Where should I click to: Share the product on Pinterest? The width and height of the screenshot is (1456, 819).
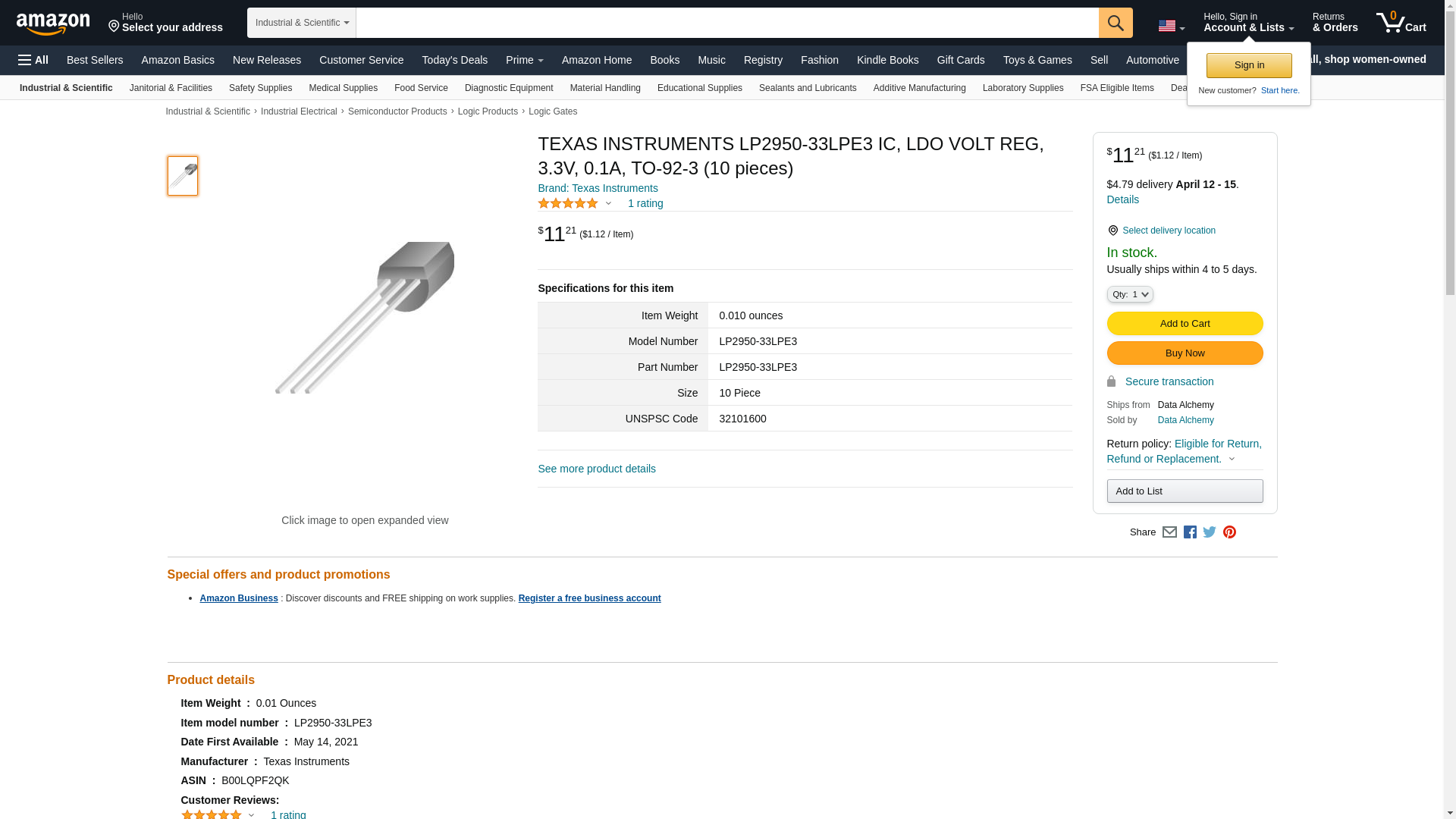pyautogui.click(x=1229, y=532)
